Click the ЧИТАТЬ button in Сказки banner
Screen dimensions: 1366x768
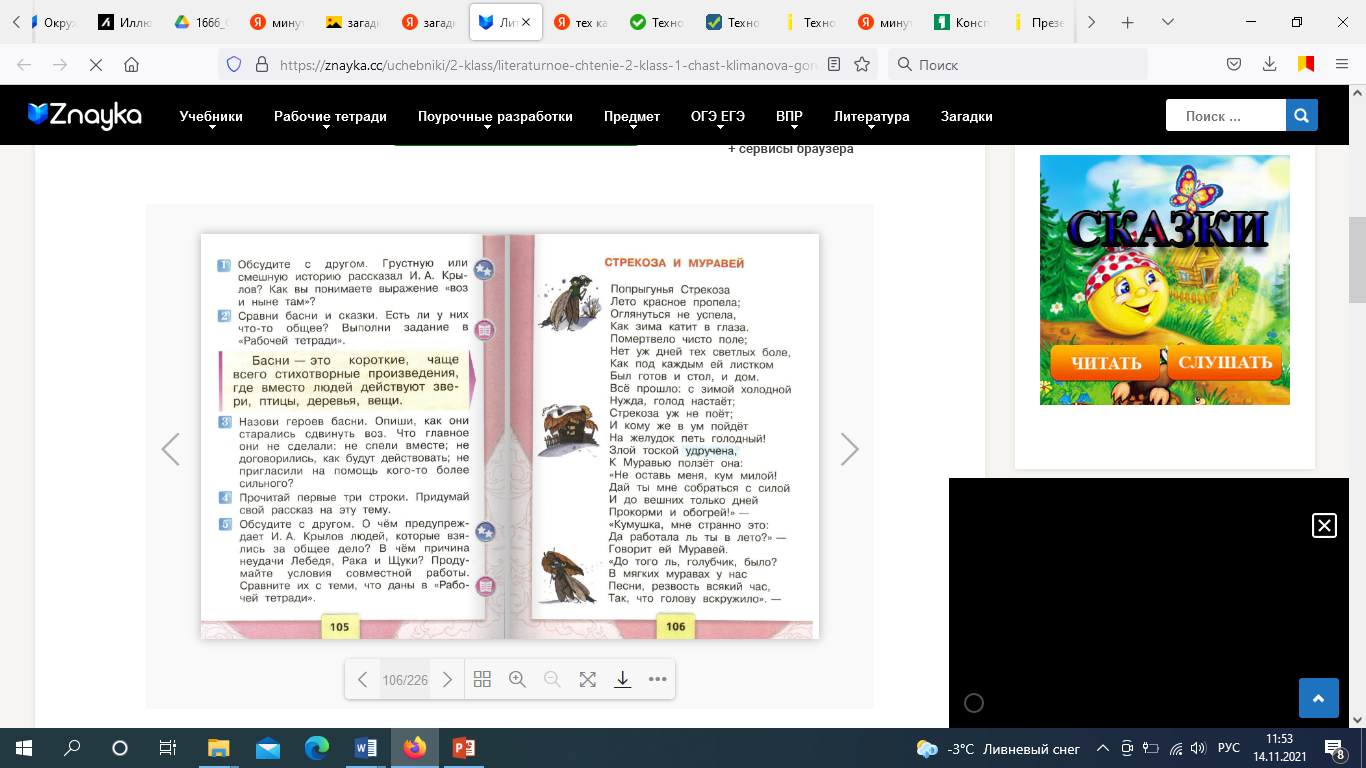(1105, 363)
